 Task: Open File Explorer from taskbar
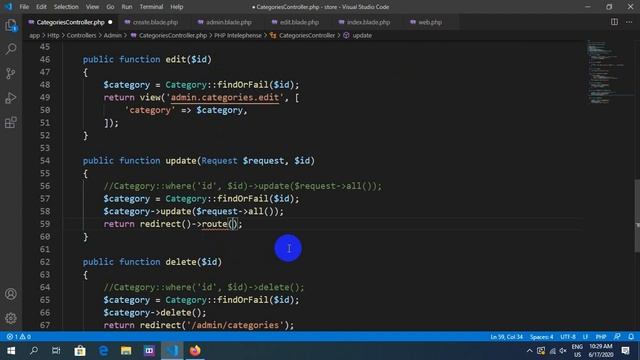click(126, 351)
